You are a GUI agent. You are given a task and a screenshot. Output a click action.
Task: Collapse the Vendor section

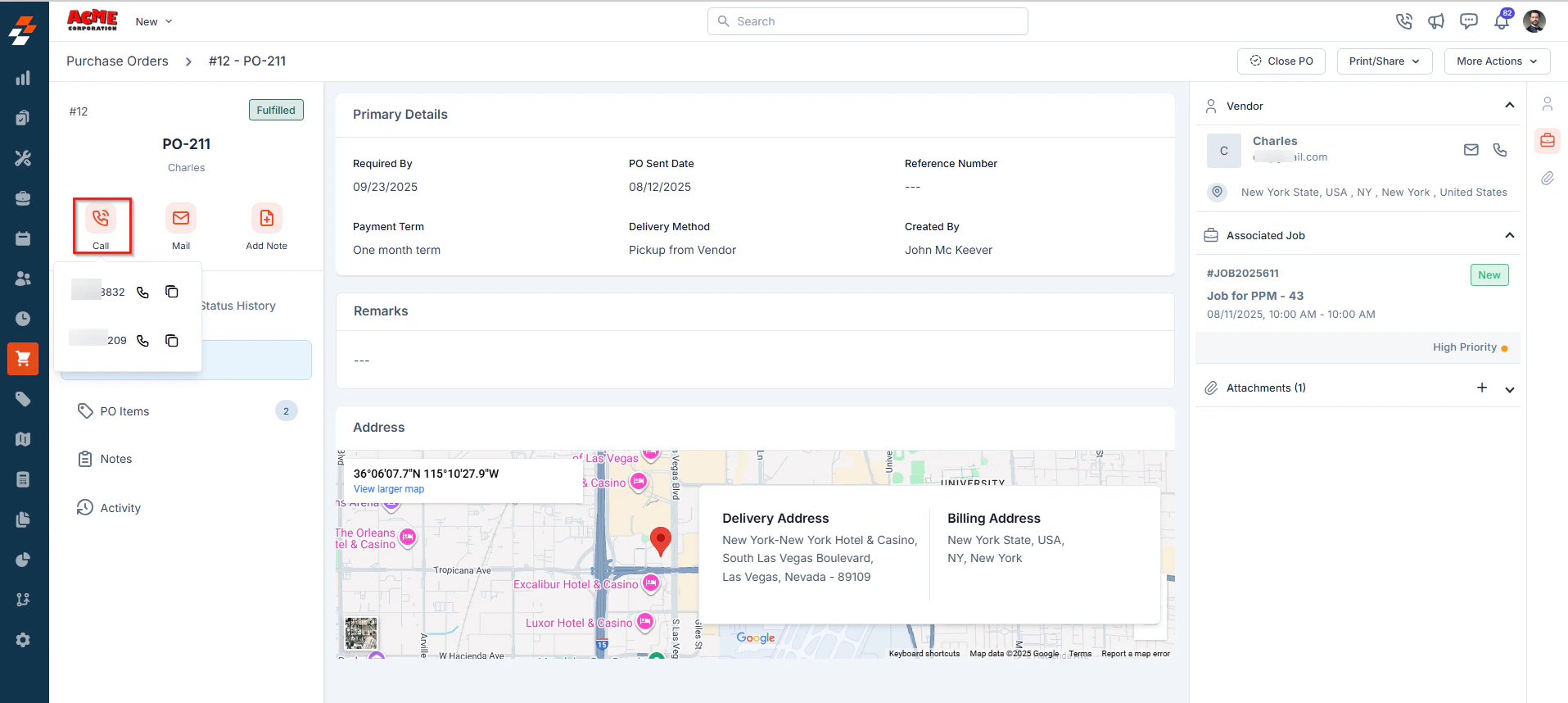[1510, 106]
